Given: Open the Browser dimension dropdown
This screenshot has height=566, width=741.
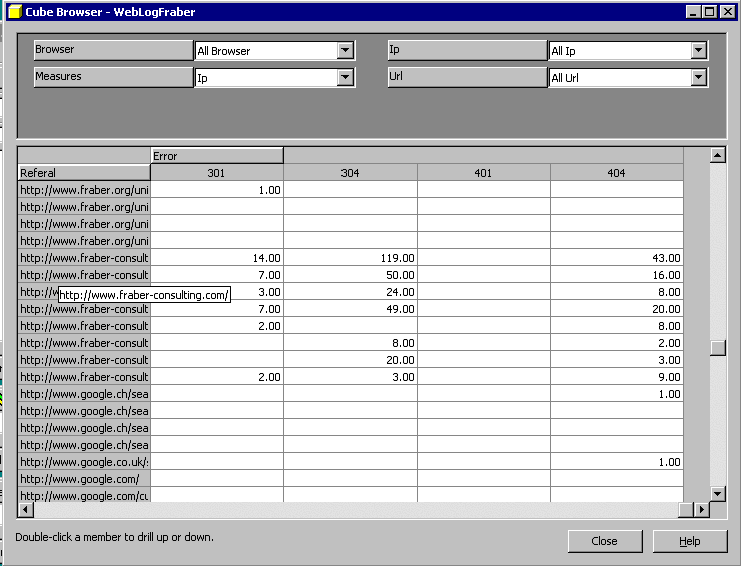Looking at the screenshot, I should point(346,51).
